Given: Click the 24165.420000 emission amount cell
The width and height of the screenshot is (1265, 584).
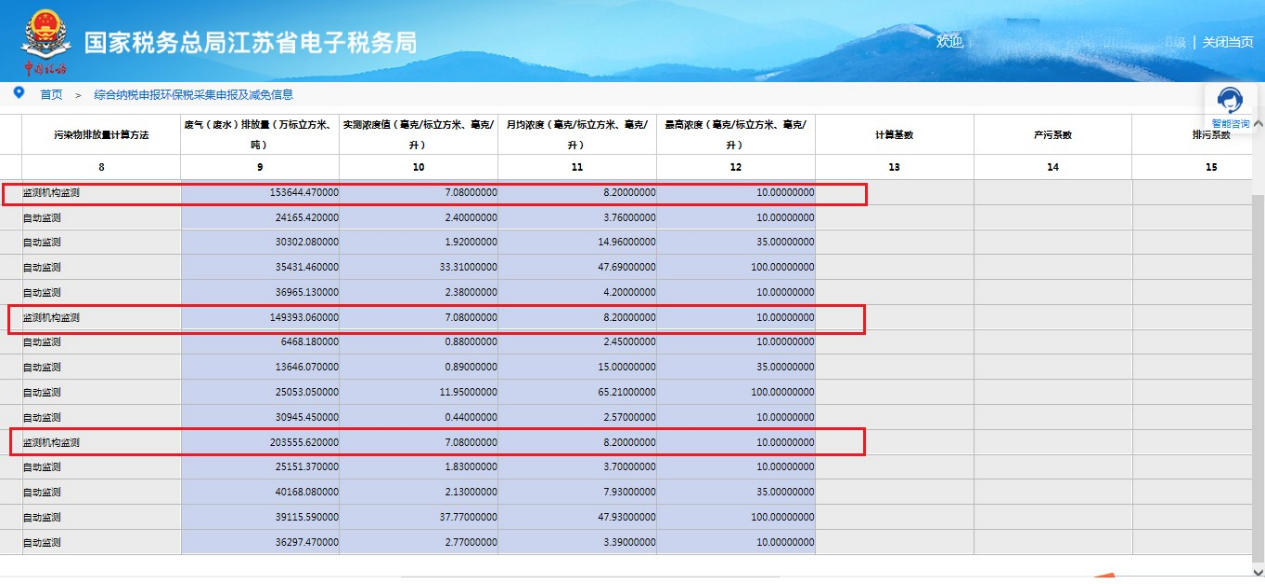Looking at the screenshot, I should (260, 217).
